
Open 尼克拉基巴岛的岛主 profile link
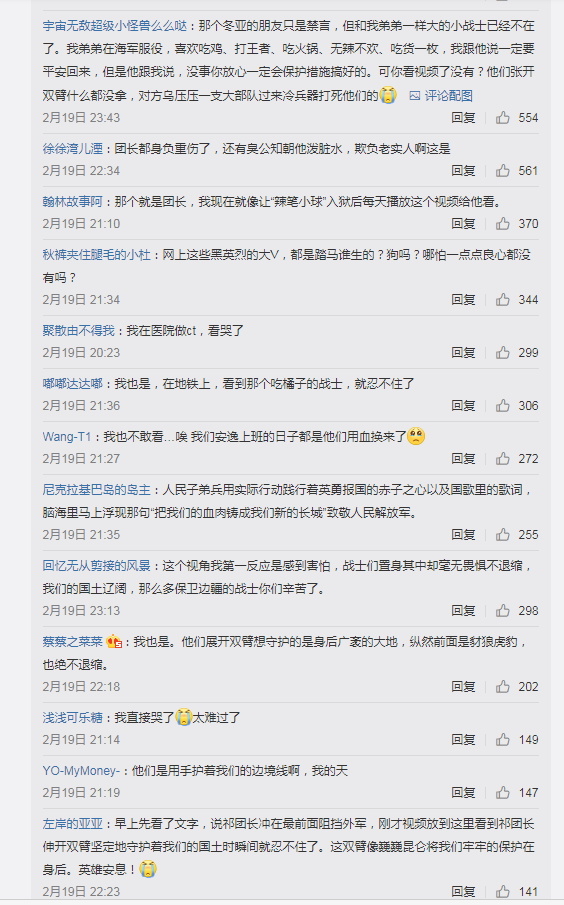tap(96, 490)
